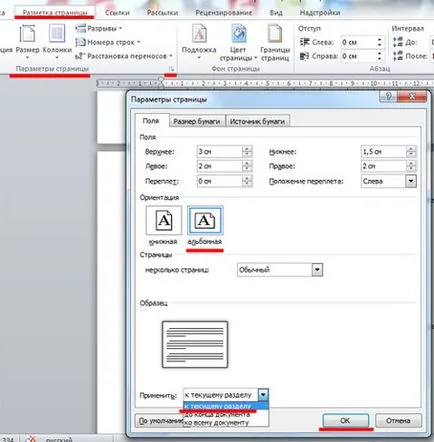This screenshot has height=442, width=434.
Task: Click the dialog help question-mark button
Action: point(388,97)
